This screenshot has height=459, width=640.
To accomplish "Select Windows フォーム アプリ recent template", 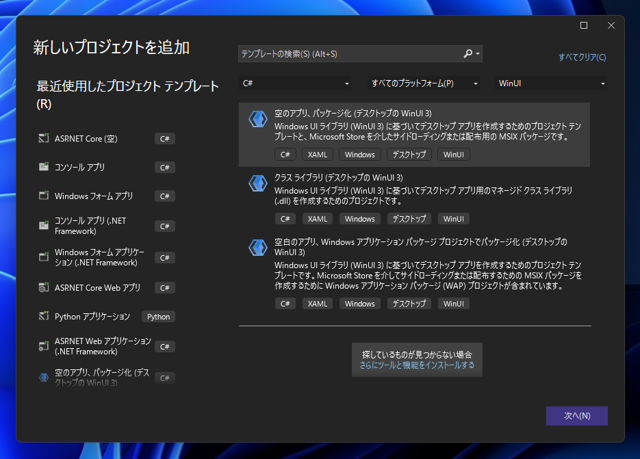I will [x=107, y=196].
